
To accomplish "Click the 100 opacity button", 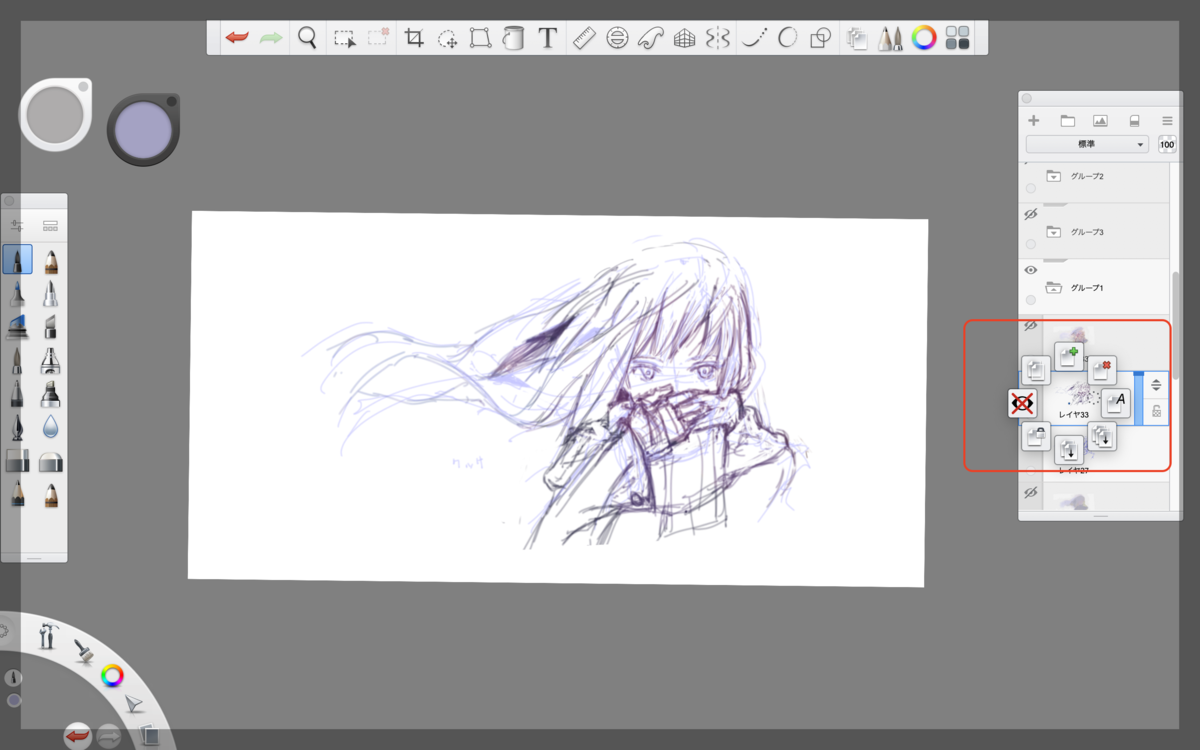I will pyautogui.click(x=1167, y=145).
